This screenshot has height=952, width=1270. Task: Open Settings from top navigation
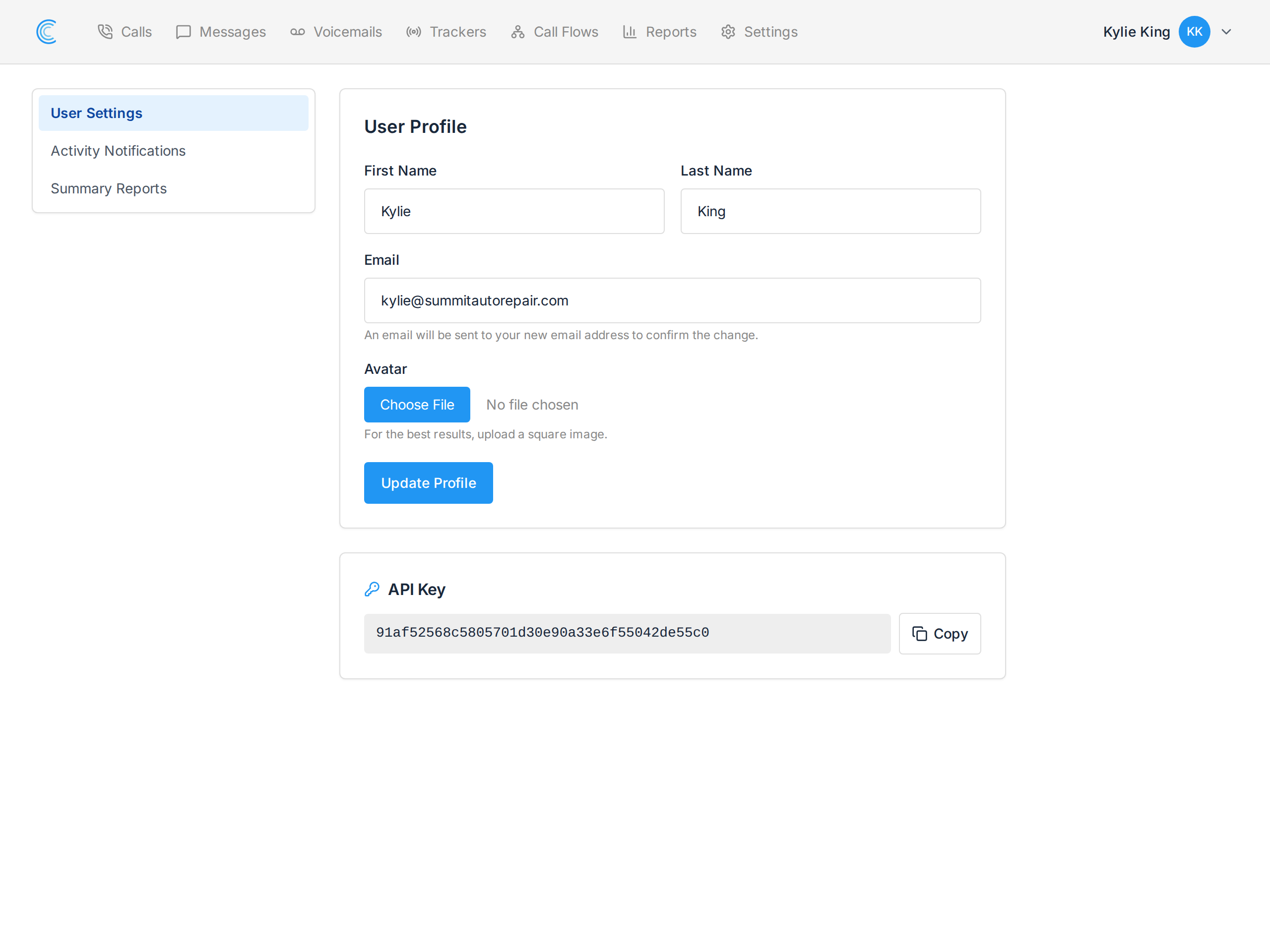[760, 32]
